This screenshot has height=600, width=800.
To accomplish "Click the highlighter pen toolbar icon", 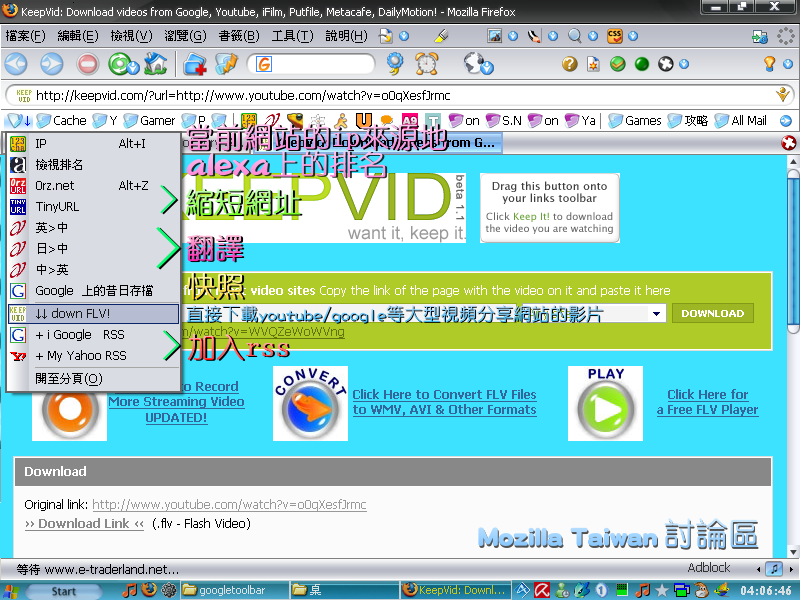I will point(441,36).
